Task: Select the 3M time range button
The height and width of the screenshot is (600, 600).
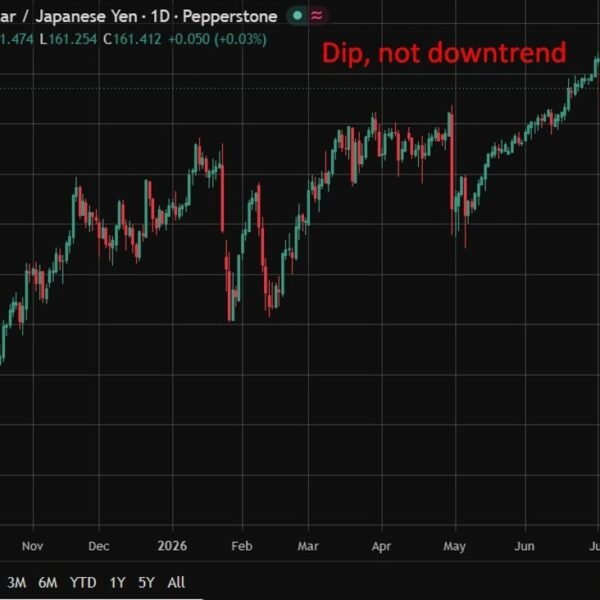Action: pyautogui.click(x=17, y=582)
